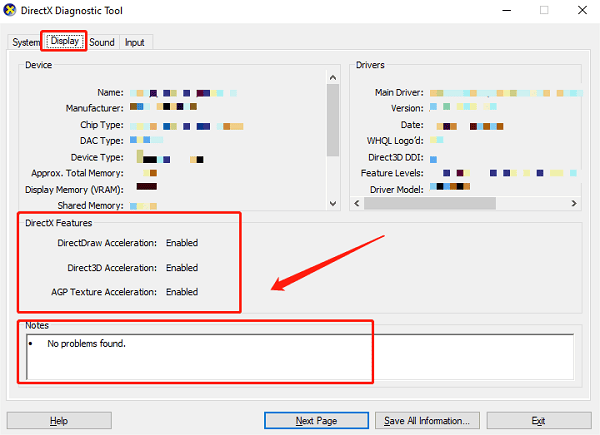Click Device list scroll up arrow
600x435 pixels.
pos(333,78)
